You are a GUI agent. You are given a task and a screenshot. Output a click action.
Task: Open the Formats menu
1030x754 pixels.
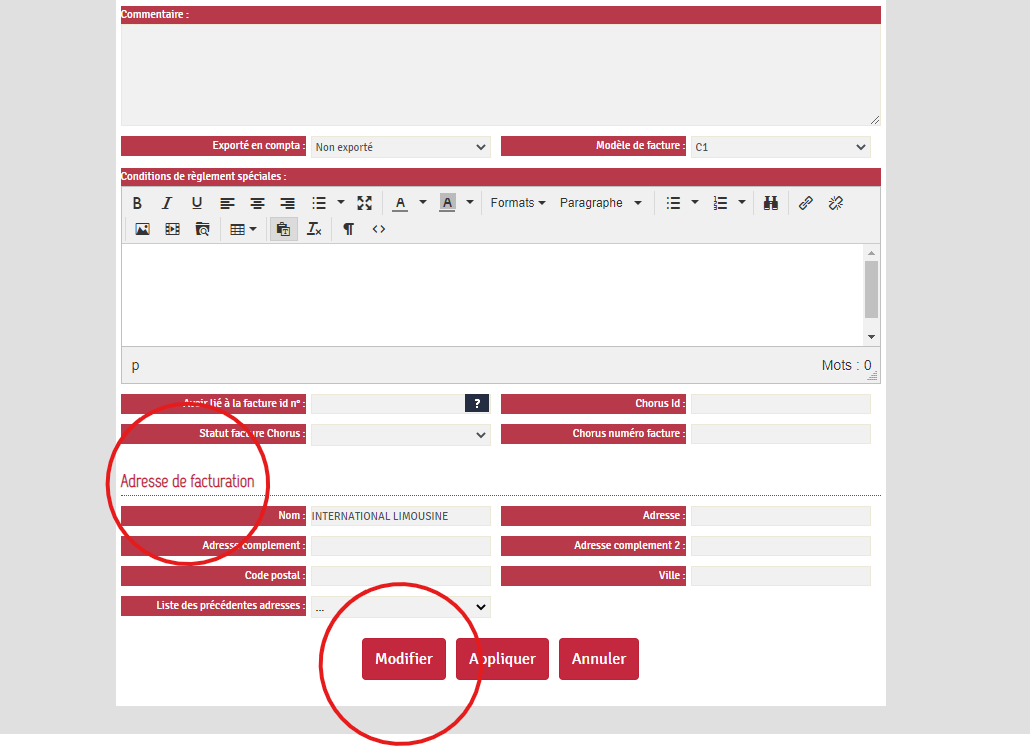coord(517,203)
